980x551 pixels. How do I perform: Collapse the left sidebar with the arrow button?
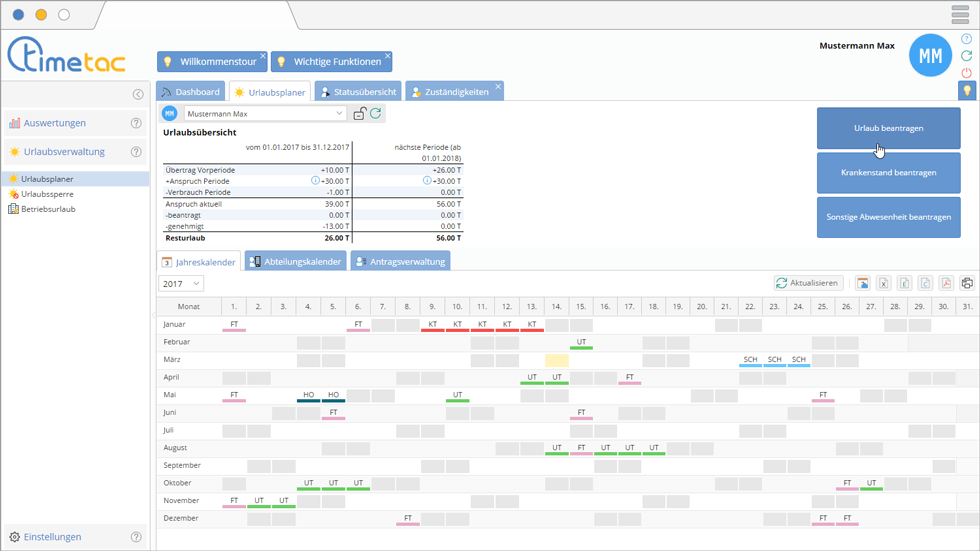point(138,94)
